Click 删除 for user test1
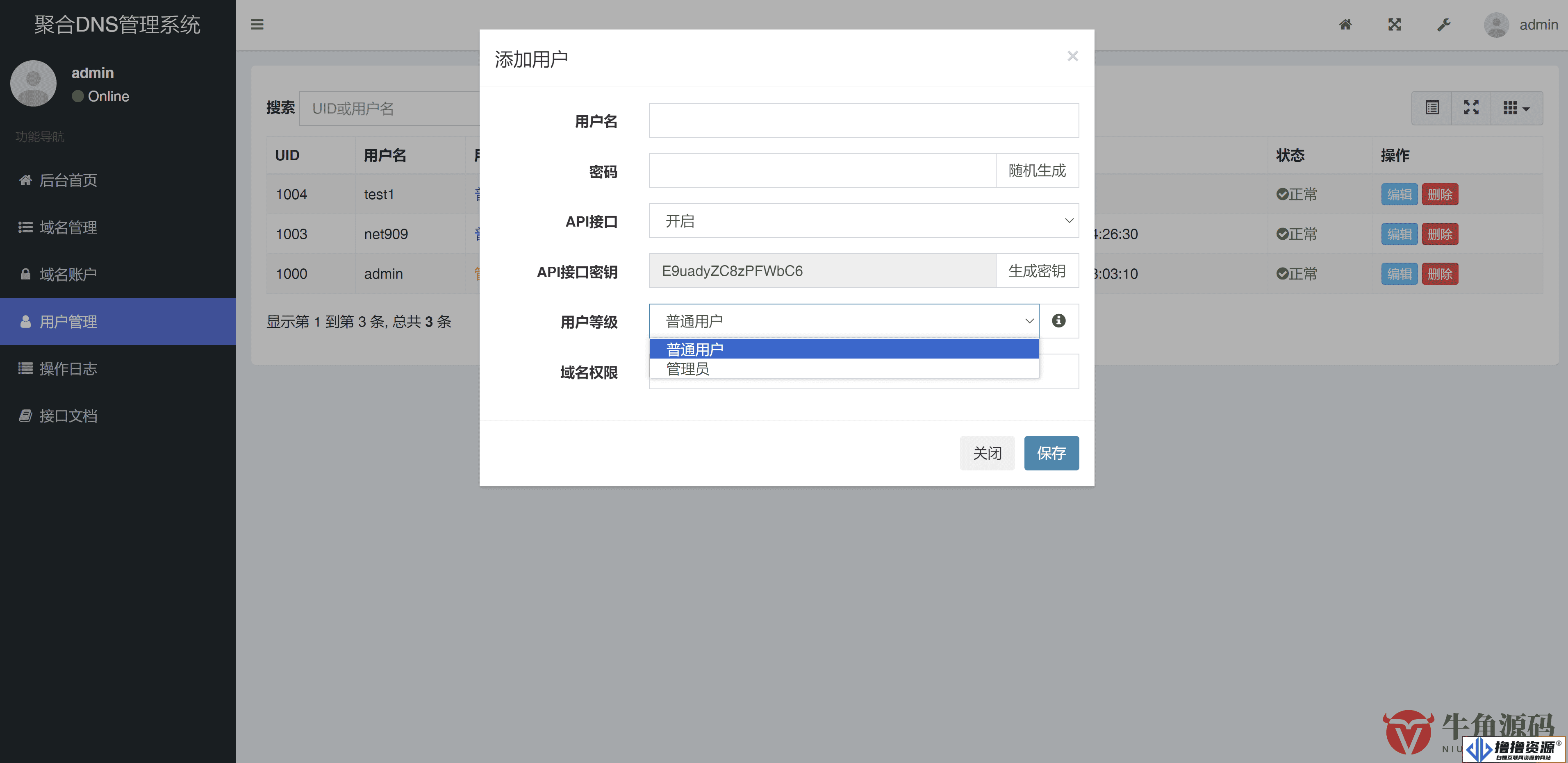 (1440, 195)
